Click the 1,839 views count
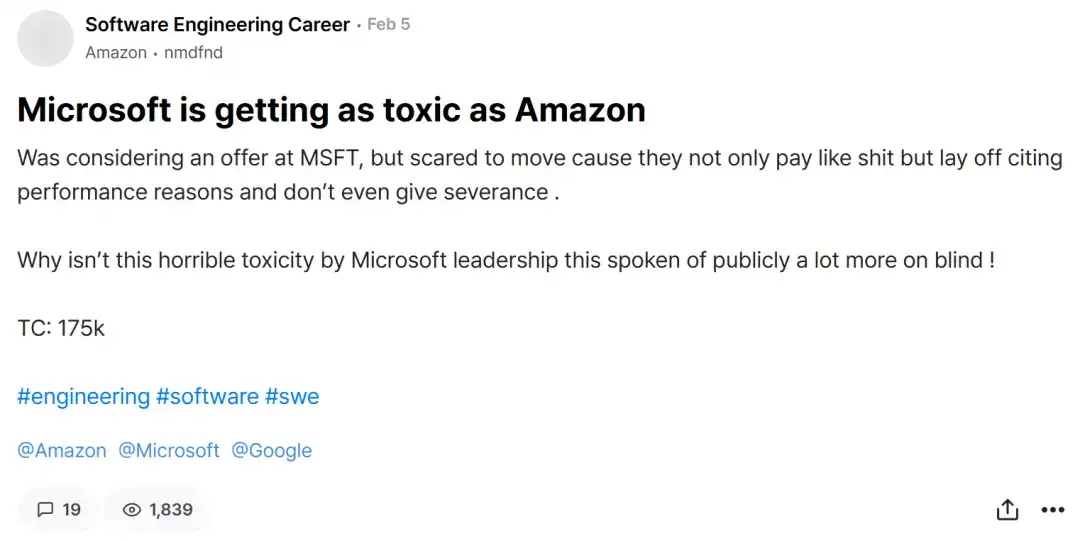Image resolution: width=1080 pixels, height=541 pixels. click(171, 510)
